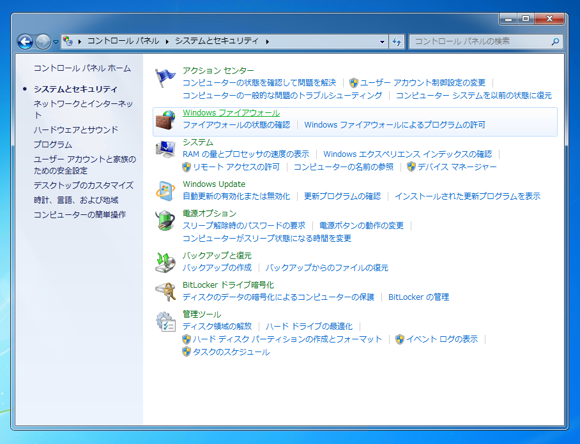Expand arrow after コントロール パネル breadcrumb
The height and width of the screenshot is (444, 580).
tap(167, 41)
